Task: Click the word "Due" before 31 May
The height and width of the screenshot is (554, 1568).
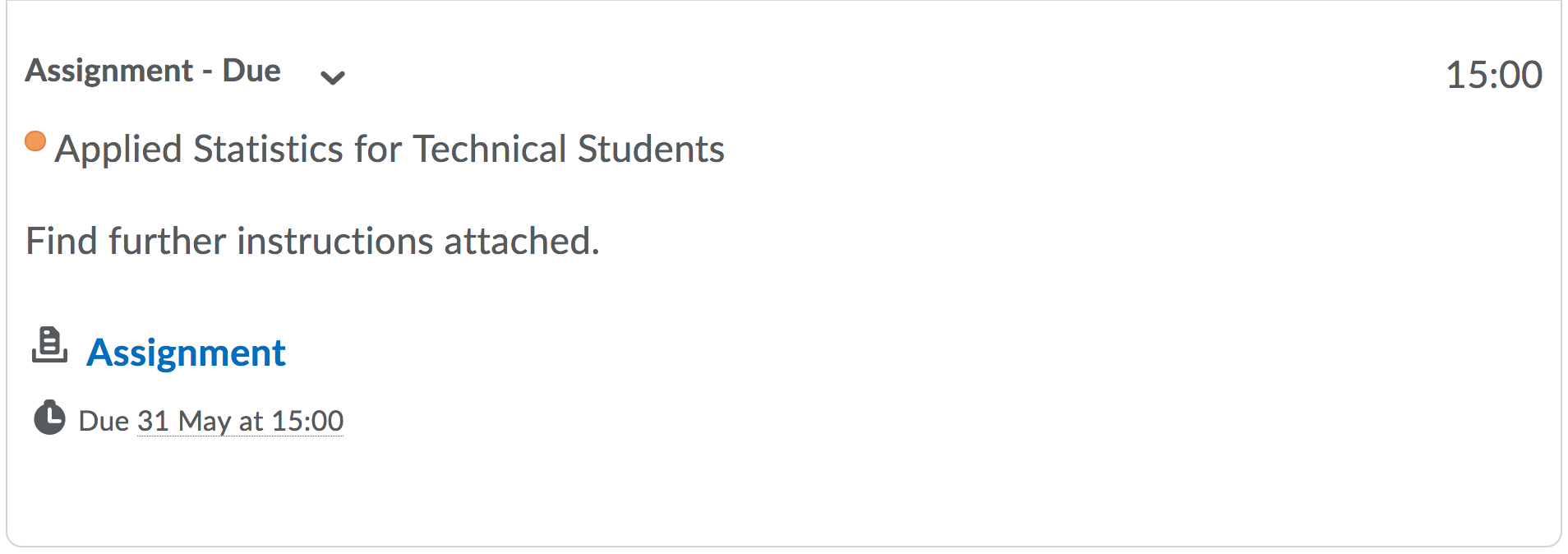Action: coord(104,421)
